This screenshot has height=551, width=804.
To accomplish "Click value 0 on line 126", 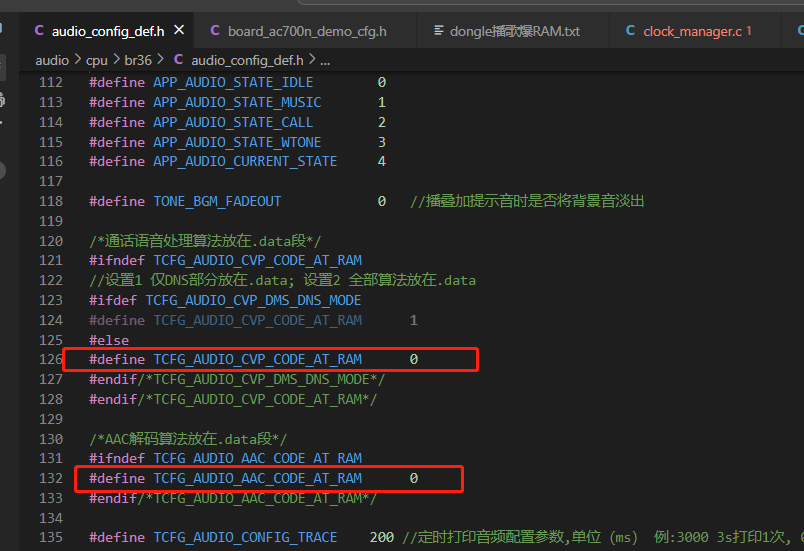I will (414, 360).
